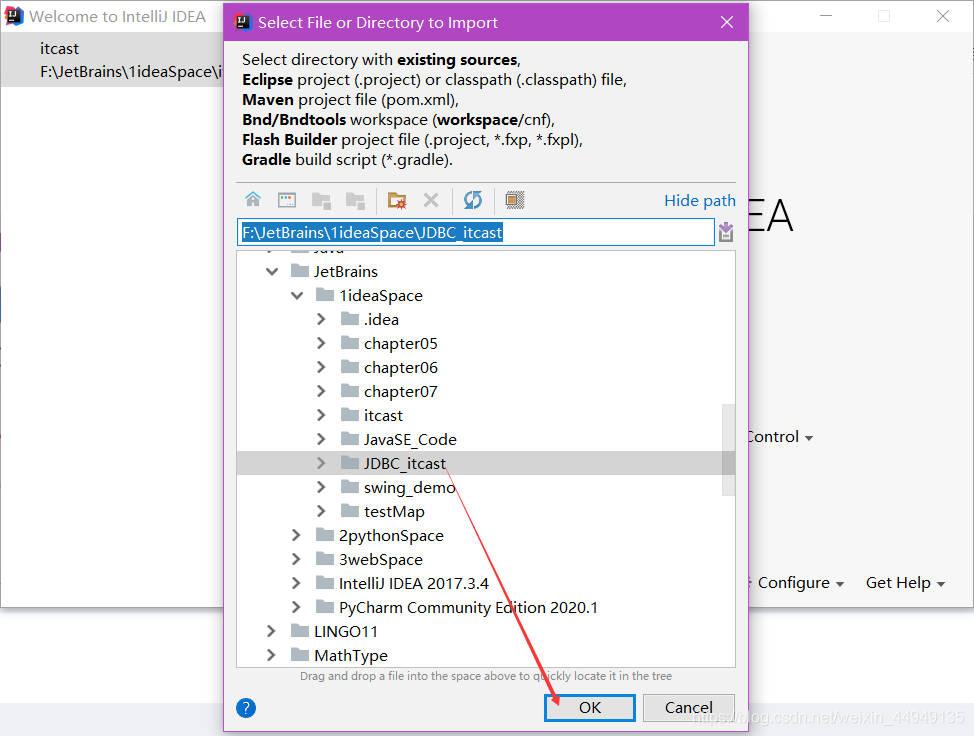The width and height of the screenshot is (974, 736).
Task: Click the IntelliJ logo in dialog title
Action: tap(242, 22)
